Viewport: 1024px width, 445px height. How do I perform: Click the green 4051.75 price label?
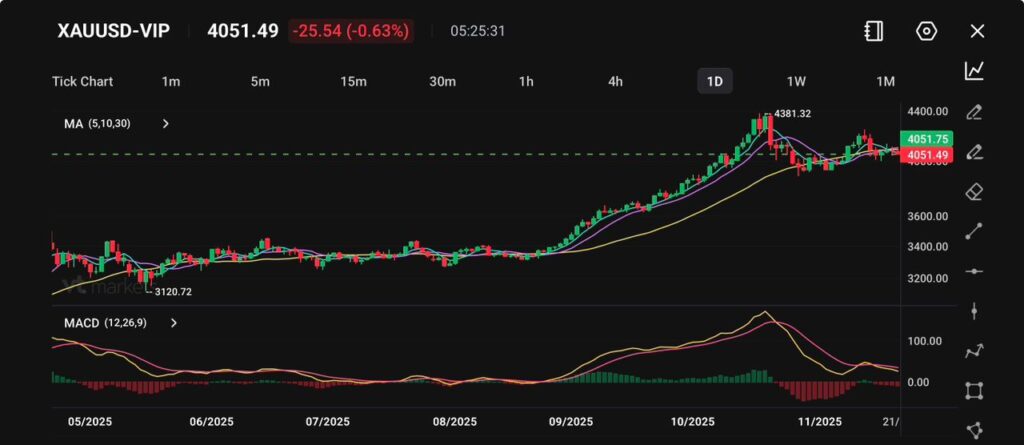tap(926, 139)
